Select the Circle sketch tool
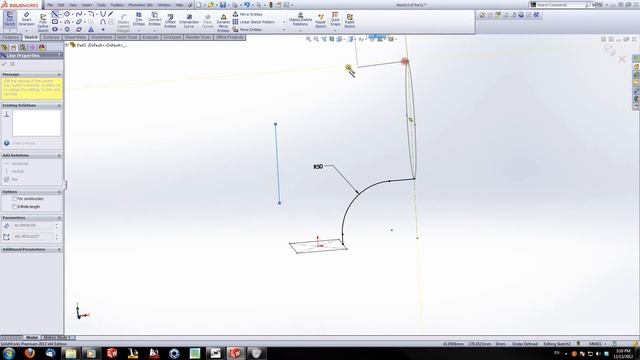Image resolution: width=640 pixels, height=360 pixels. (x=67, y=14)
